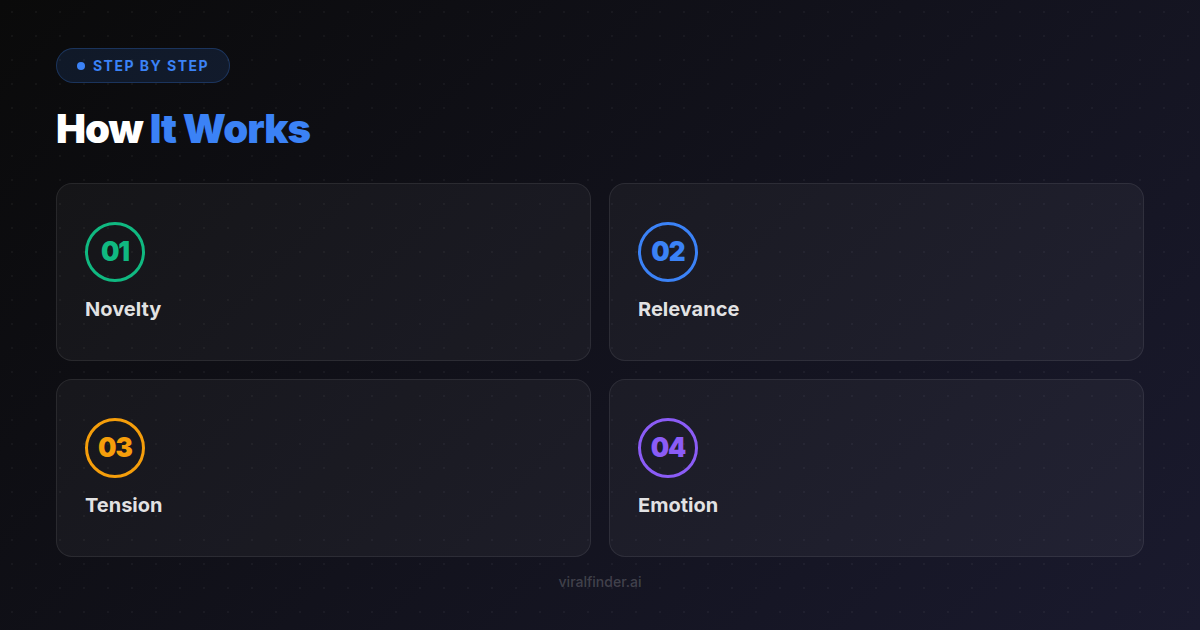Click the bullet dot in STEP BY STEP badge
Screen dimensions: 1200x630
81,65
